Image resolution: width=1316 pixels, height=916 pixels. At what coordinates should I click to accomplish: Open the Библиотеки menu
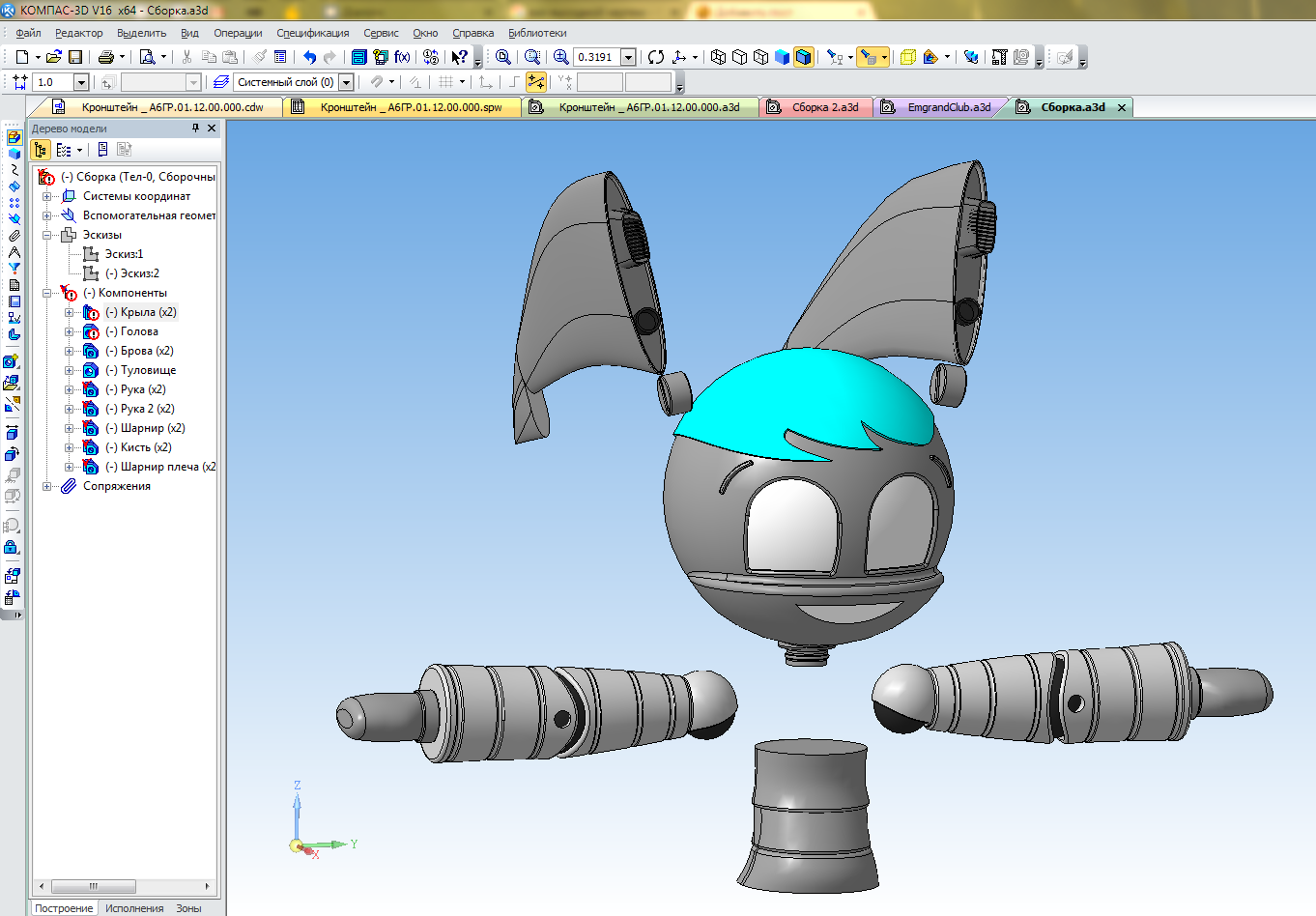click(537, 33)
